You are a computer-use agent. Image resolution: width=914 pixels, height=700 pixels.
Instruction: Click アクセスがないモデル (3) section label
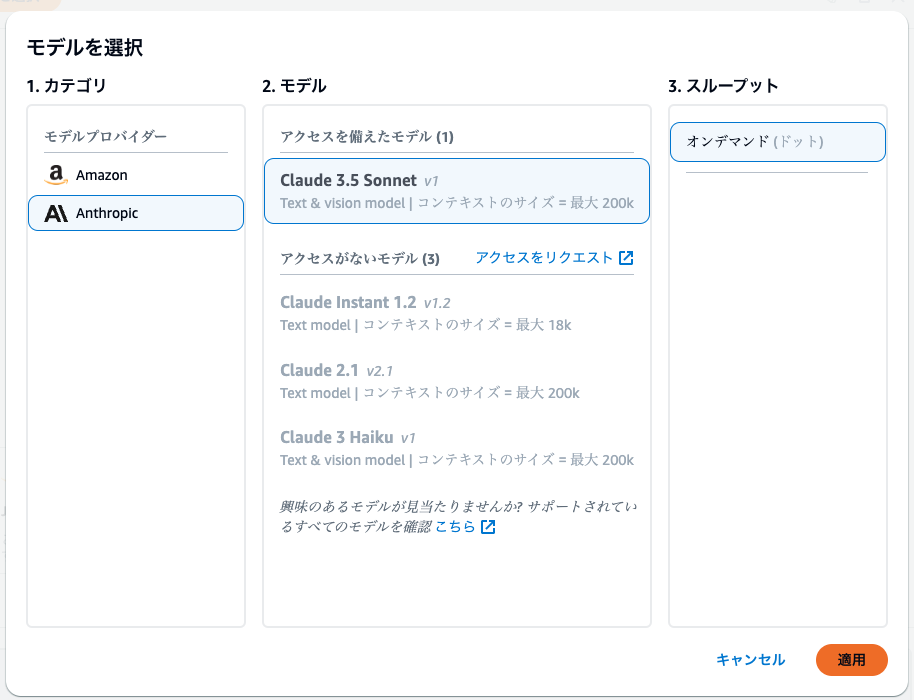tap(360, 258)
